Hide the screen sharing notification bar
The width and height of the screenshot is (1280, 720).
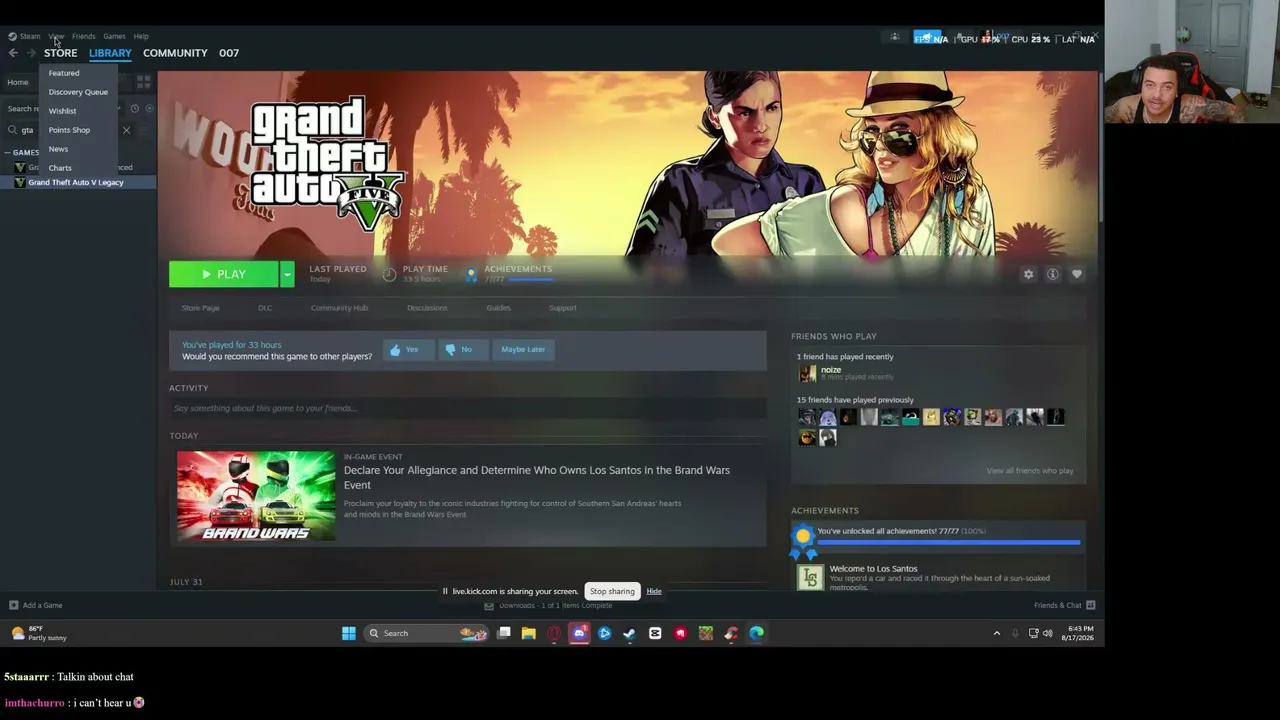point(654,591)
